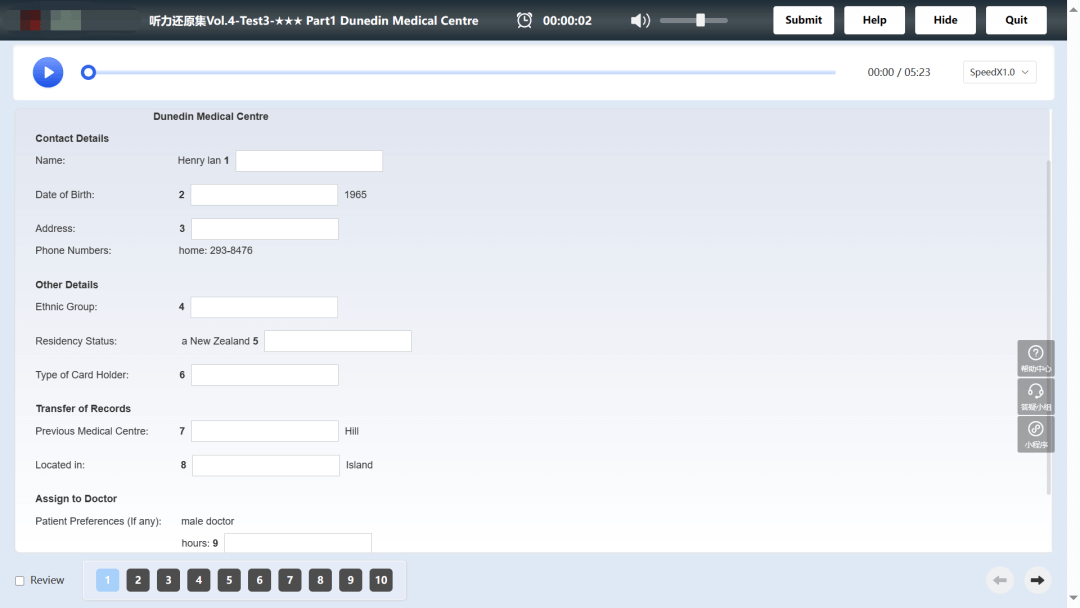
Task: Focus the Name answer field 1
Action: [309, 160]
